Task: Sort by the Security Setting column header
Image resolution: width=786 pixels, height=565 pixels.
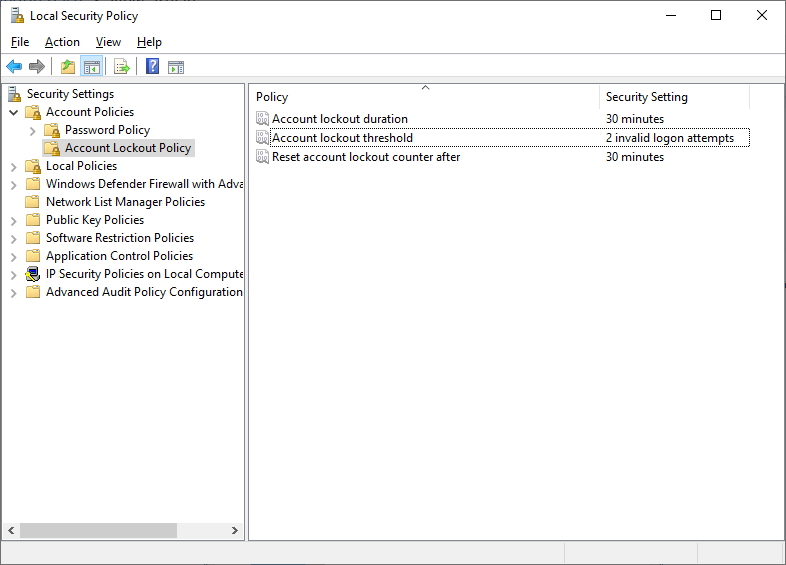Action: 675,97
